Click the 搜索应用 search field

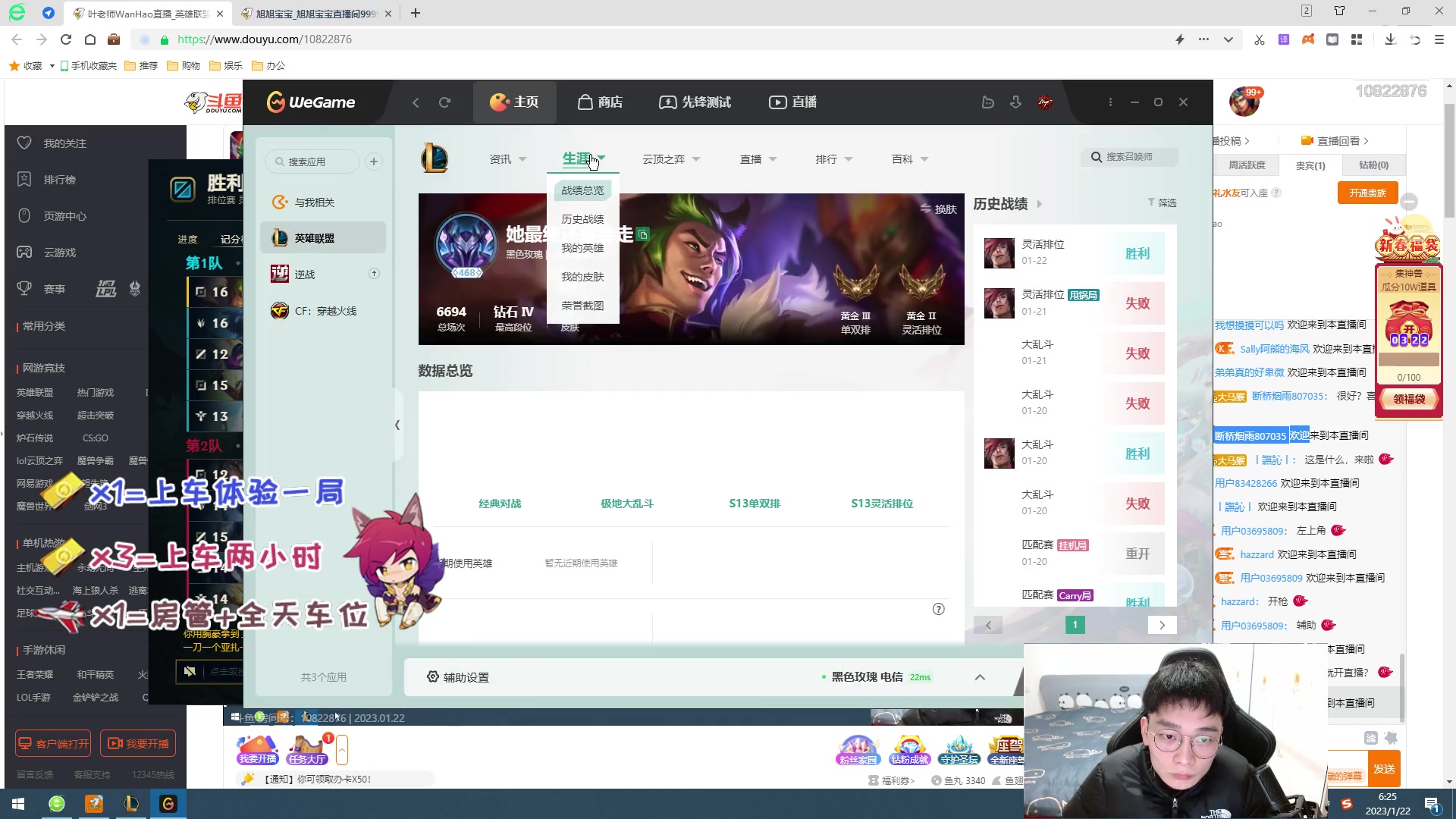(312, 162)
